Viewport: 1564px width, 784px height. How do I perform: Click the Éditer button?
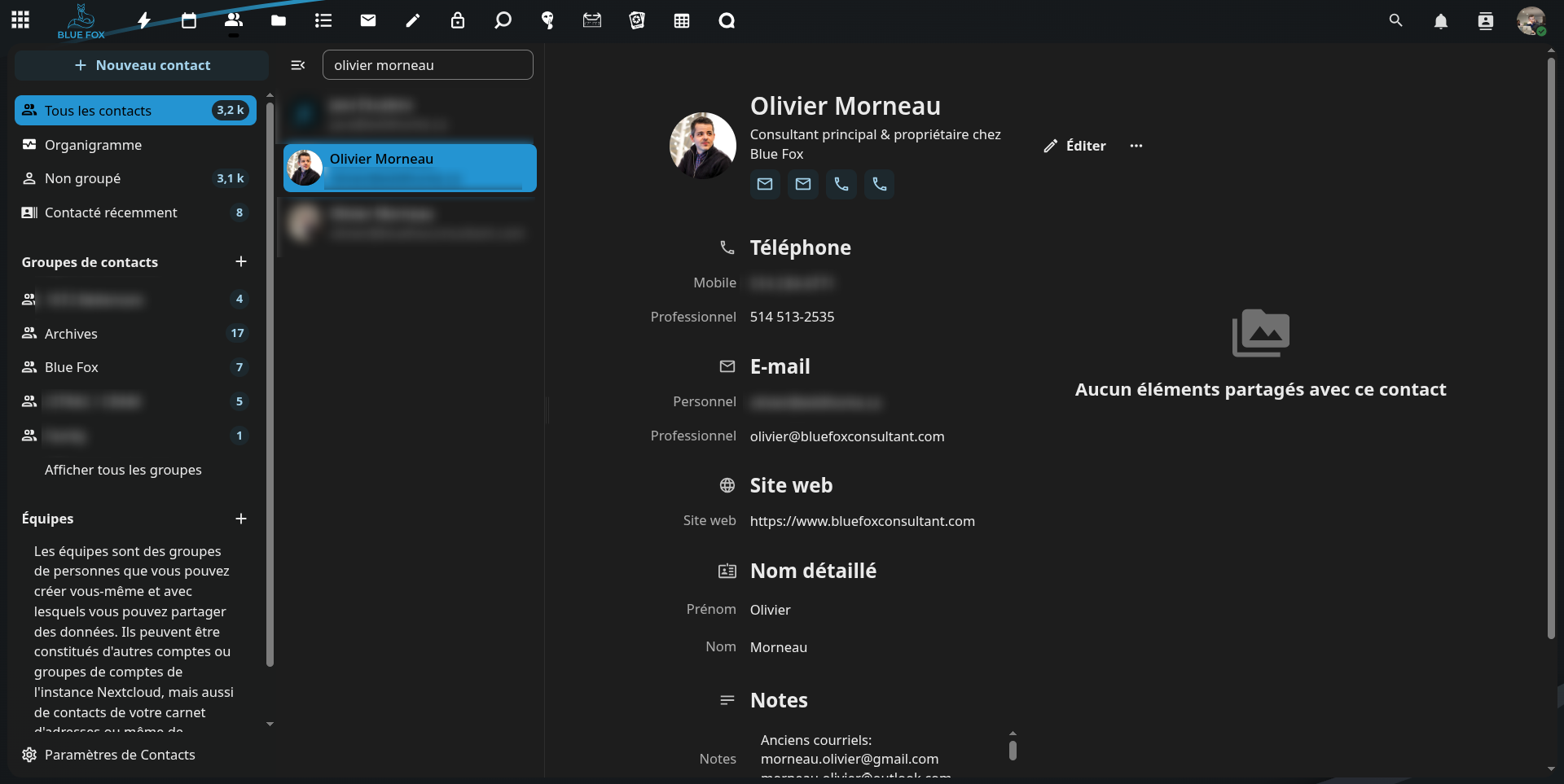click(1074, 146)
